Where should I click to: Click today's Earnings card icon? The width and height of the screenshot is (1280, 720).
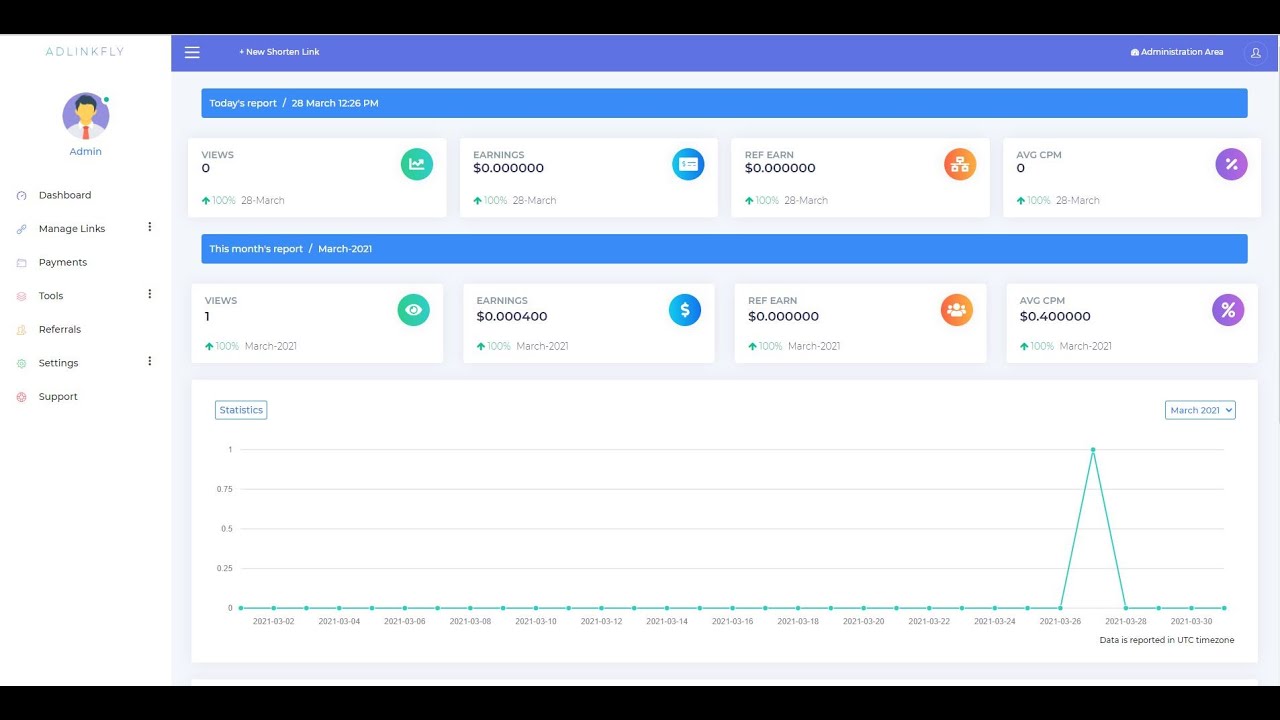tap(688, 164)
